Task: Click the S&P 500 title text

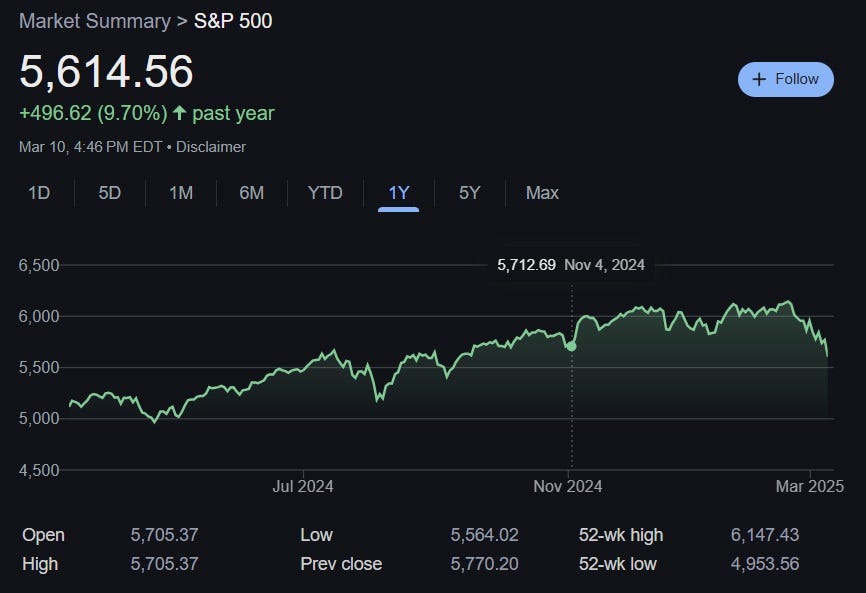Action: 233,21
